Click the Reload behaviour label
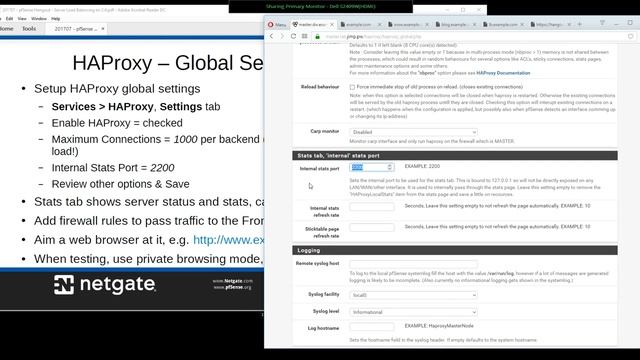Image resolution: width=640 pixels, height=360 pixels. pyautogui.click(x=320, y=87)
